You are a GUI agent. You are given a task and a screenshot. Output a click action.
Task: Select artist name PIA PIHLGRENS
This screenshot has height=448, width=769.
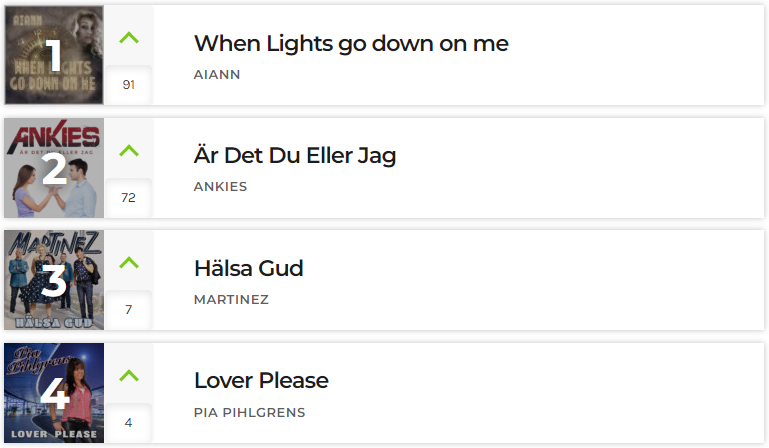coord(249,413)
